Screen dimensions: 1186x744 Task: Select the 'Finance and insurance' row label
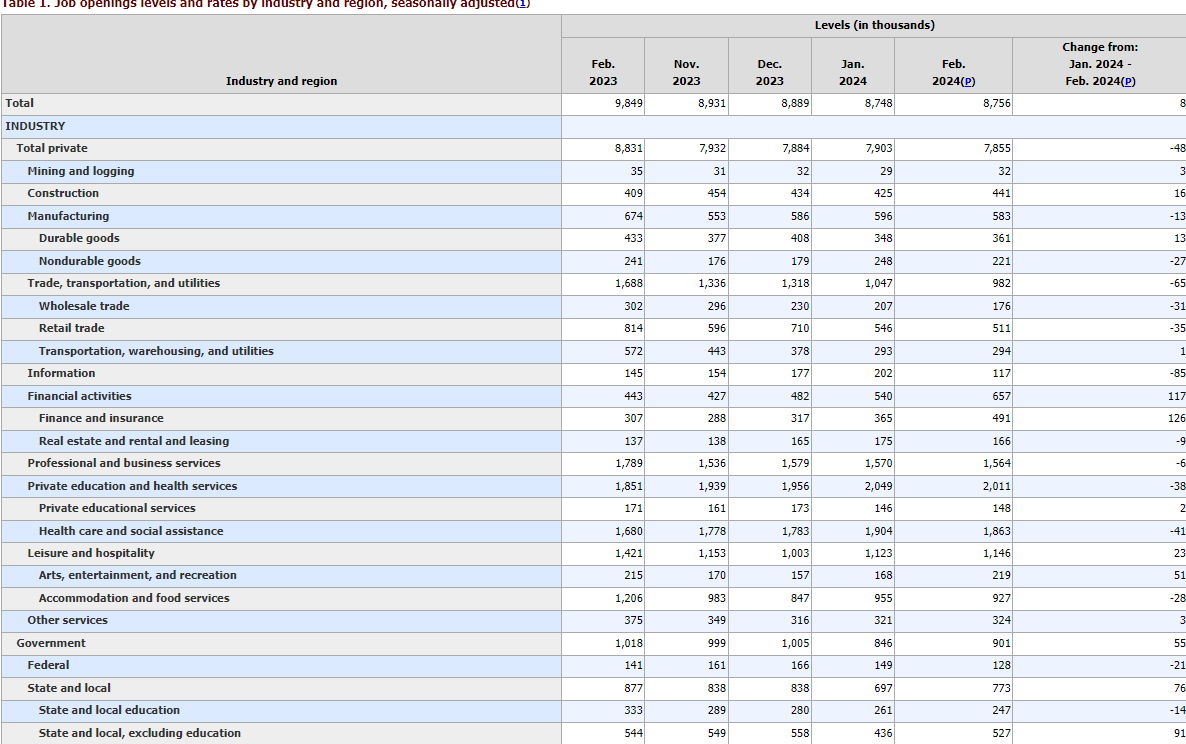(x=101, y=418)
